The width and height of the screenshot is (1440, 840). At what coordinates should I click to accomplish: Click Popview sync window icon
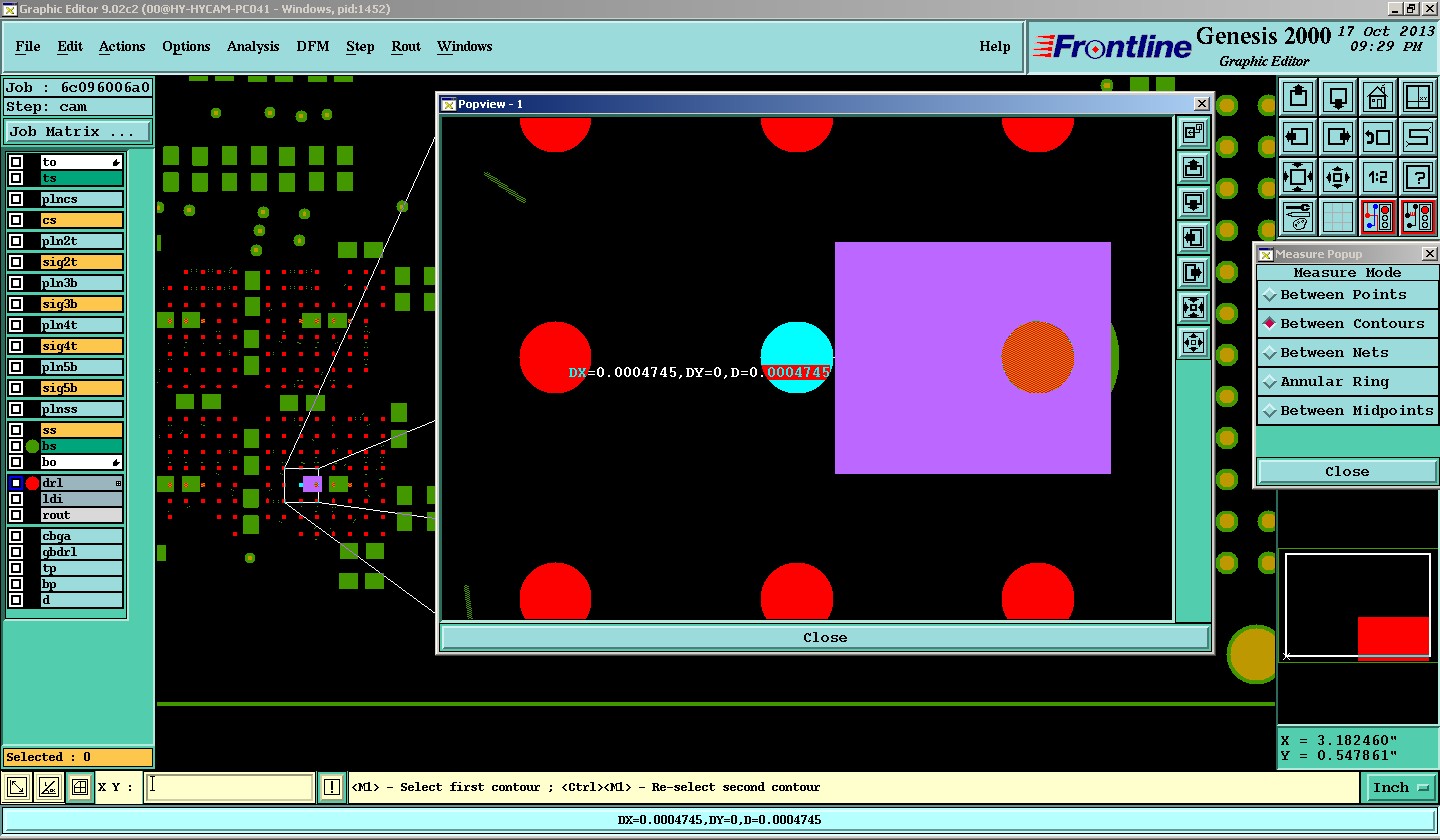pos(1193,132)
